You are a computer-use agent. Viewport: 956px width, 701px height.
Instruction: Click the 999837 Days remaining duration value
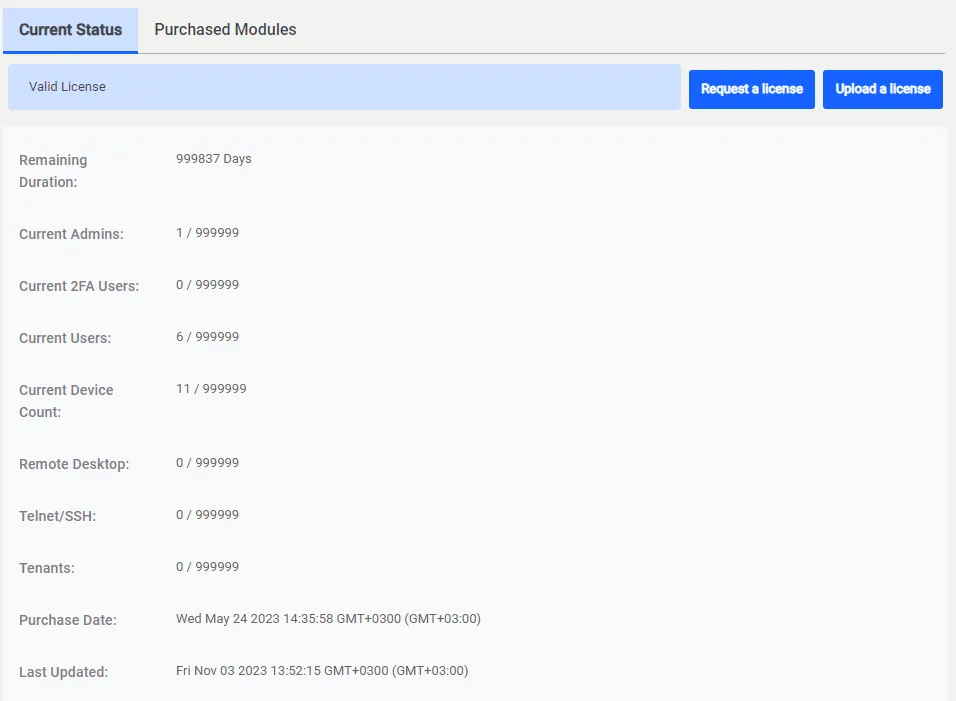[x=213, y=158]
